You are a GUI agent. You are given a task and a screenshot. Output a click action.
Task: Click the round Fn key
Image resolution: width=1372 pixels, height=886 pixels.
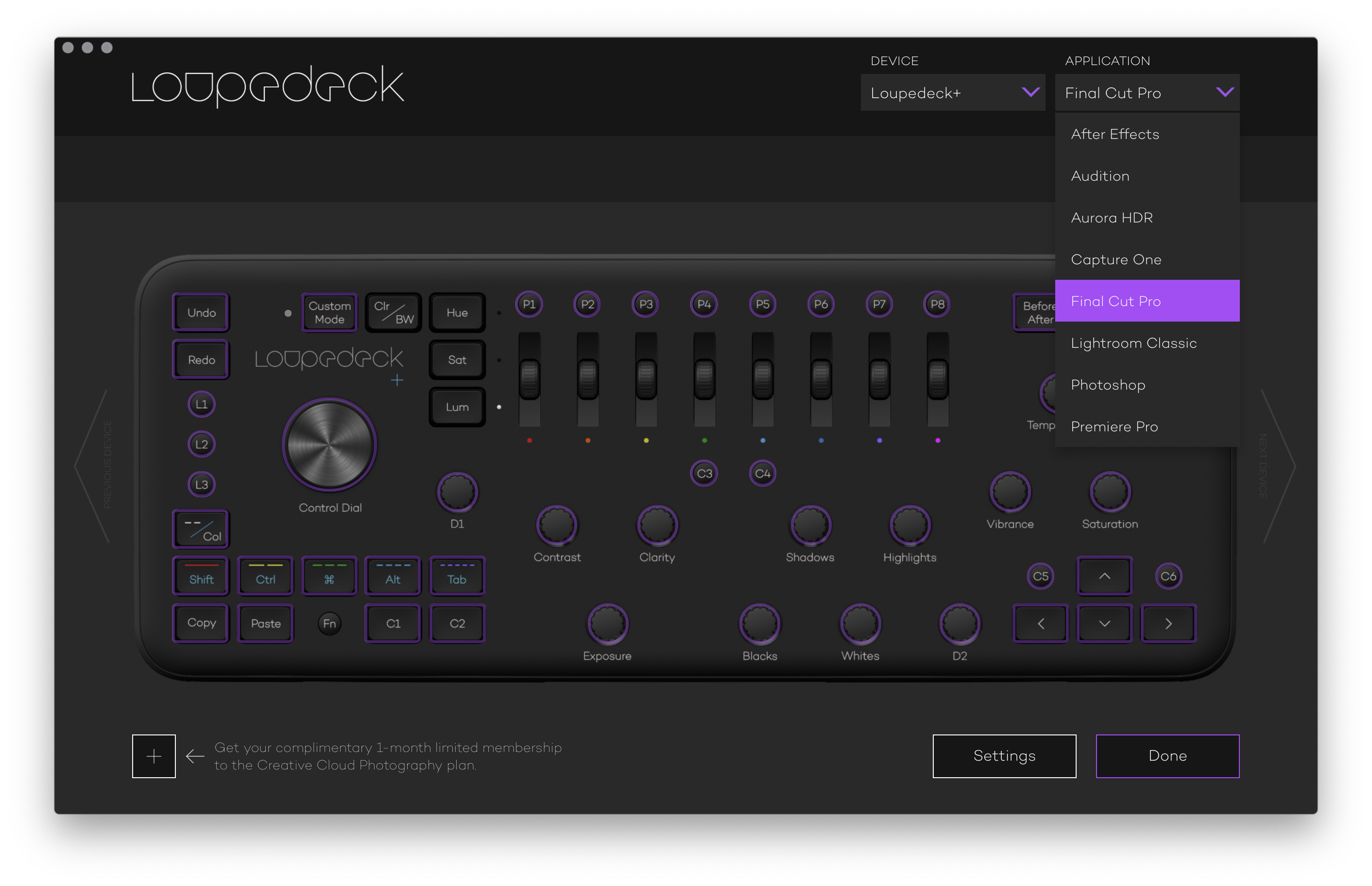click(329, 624)
